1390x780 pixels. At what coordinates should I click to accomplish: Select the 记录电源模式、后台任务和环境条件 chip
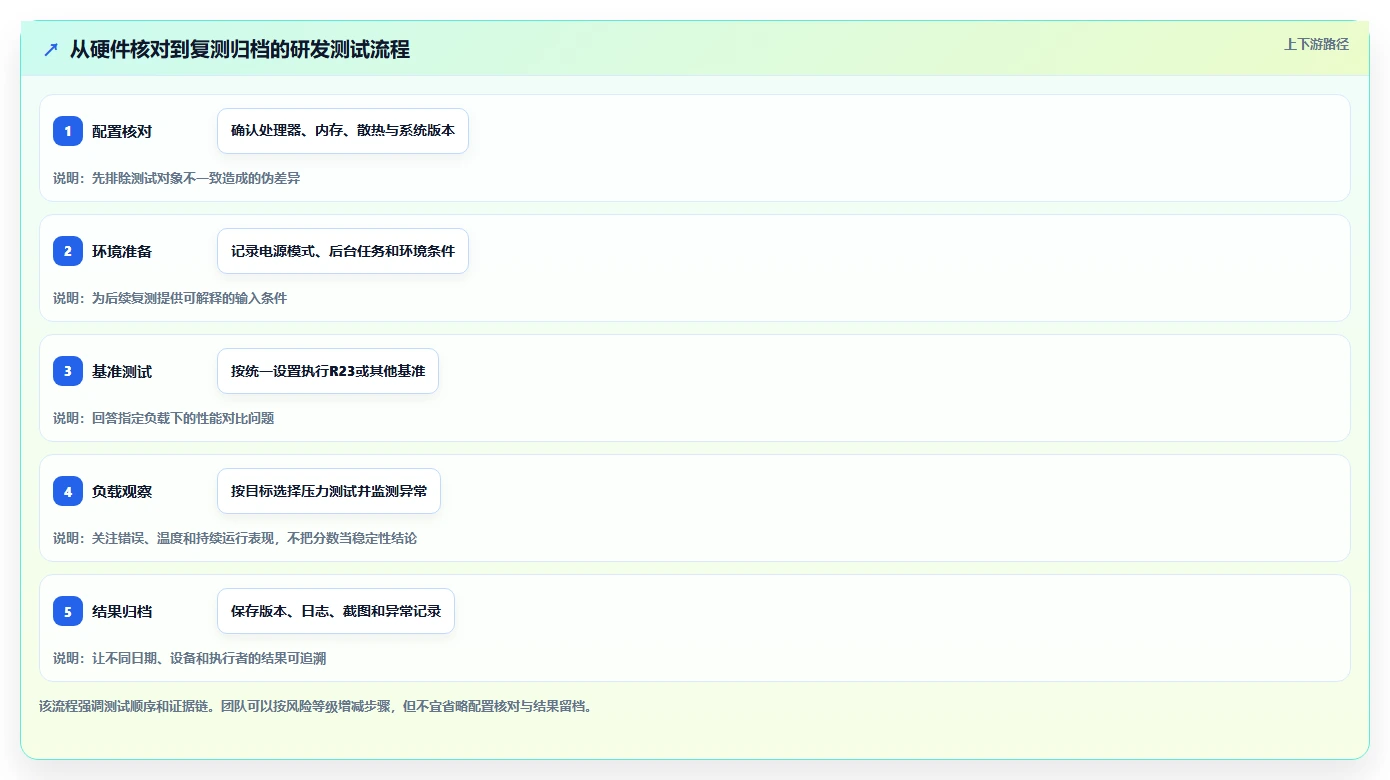(x=343, y=251)
